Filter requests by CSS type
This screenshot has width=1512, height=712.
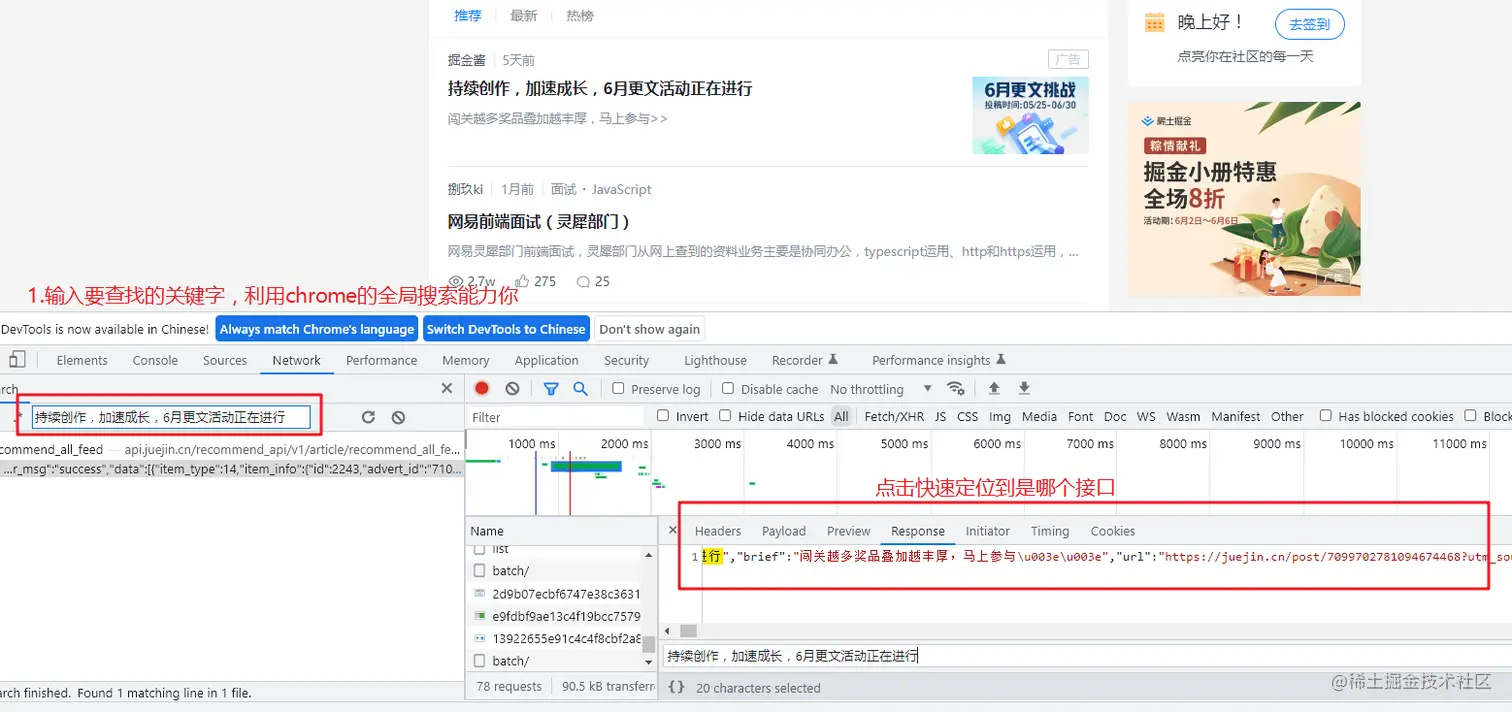point(968,416)
